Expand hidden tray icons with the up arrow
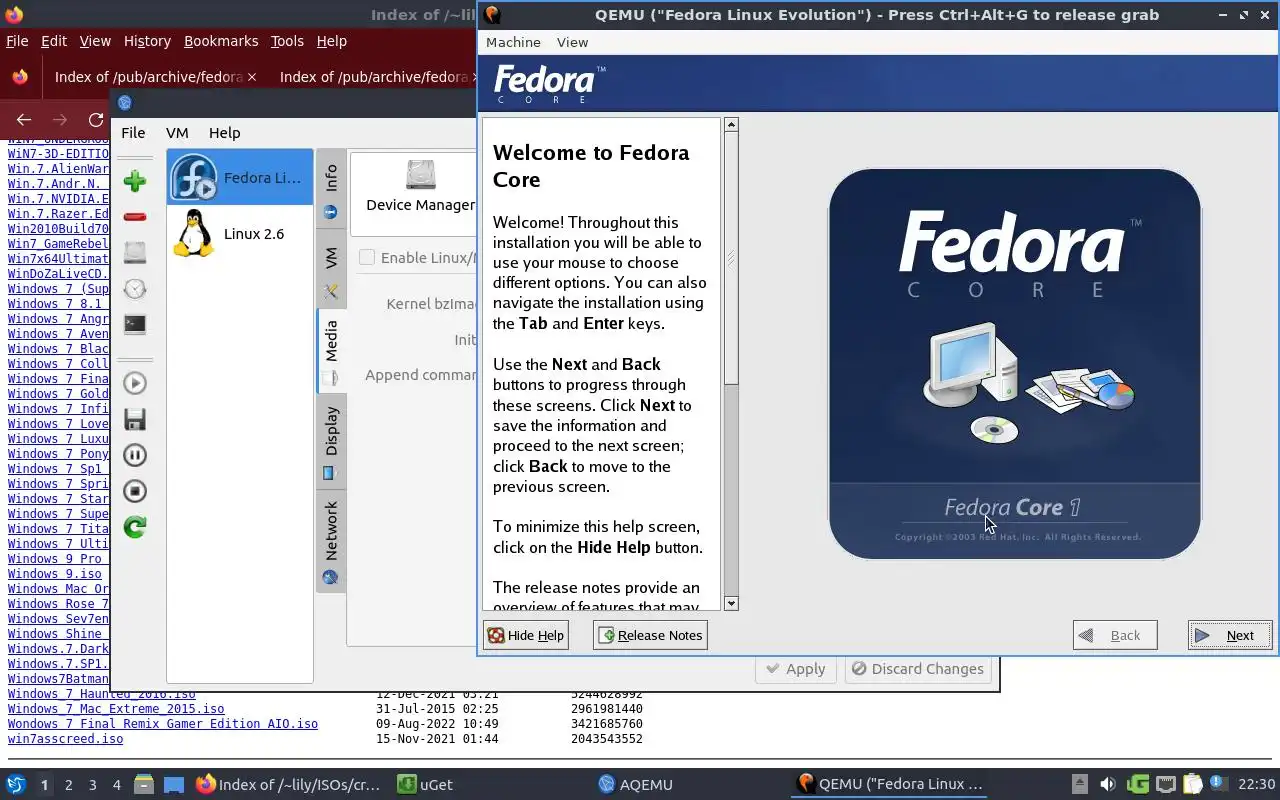Screen dimensions: 1280x800 [1079, 785]
